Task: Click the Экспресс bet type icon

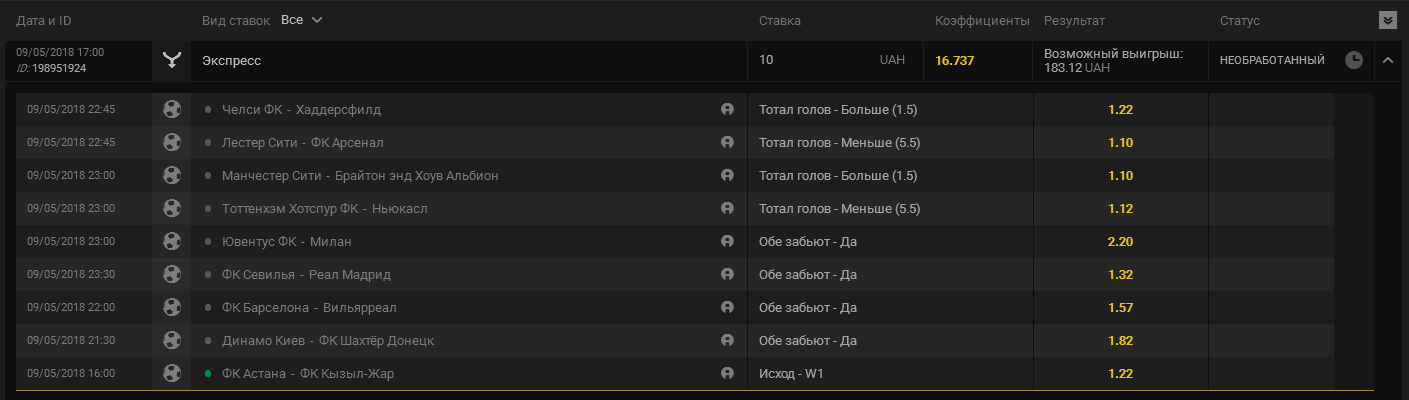Action: coord(172,61)
